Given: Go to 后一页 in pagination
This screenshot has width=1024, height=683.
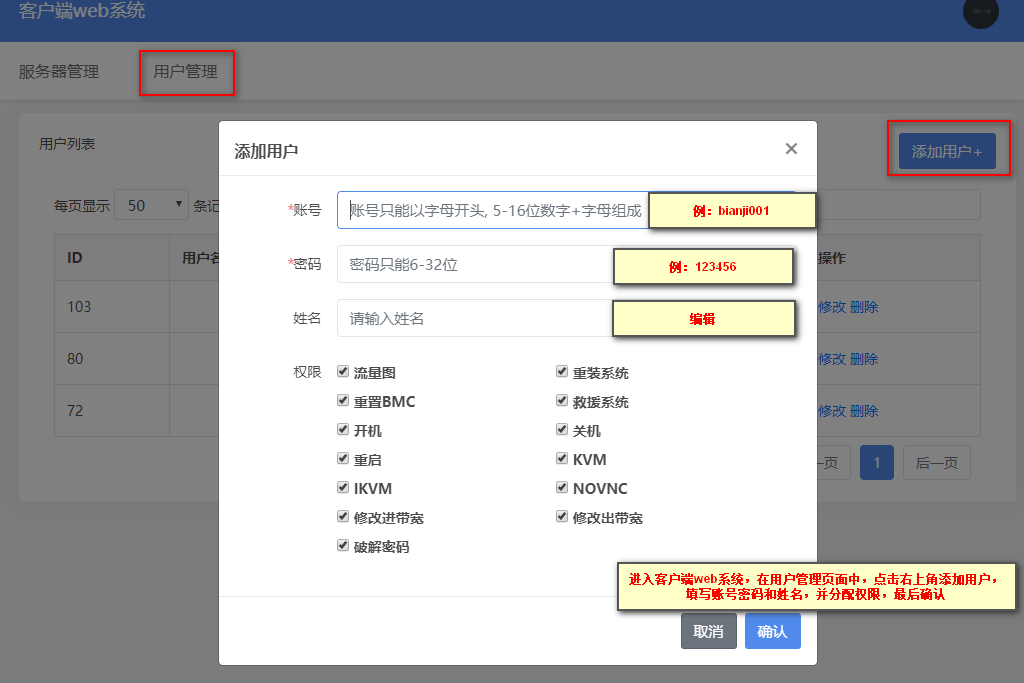Looking at the screenshot, I should (x=936, y=463).
